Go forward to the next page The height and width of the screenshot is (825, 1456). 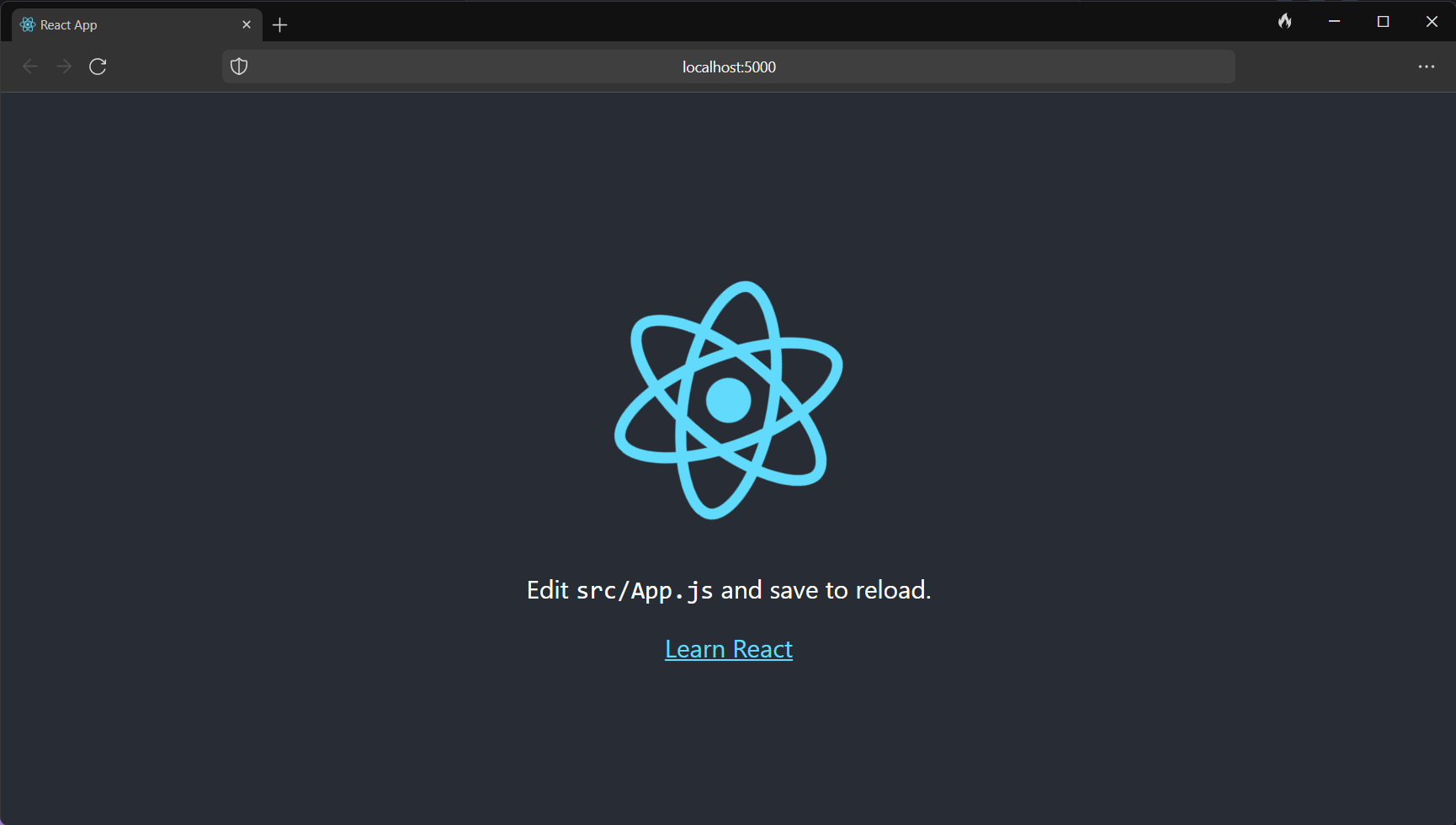(64, 67)
